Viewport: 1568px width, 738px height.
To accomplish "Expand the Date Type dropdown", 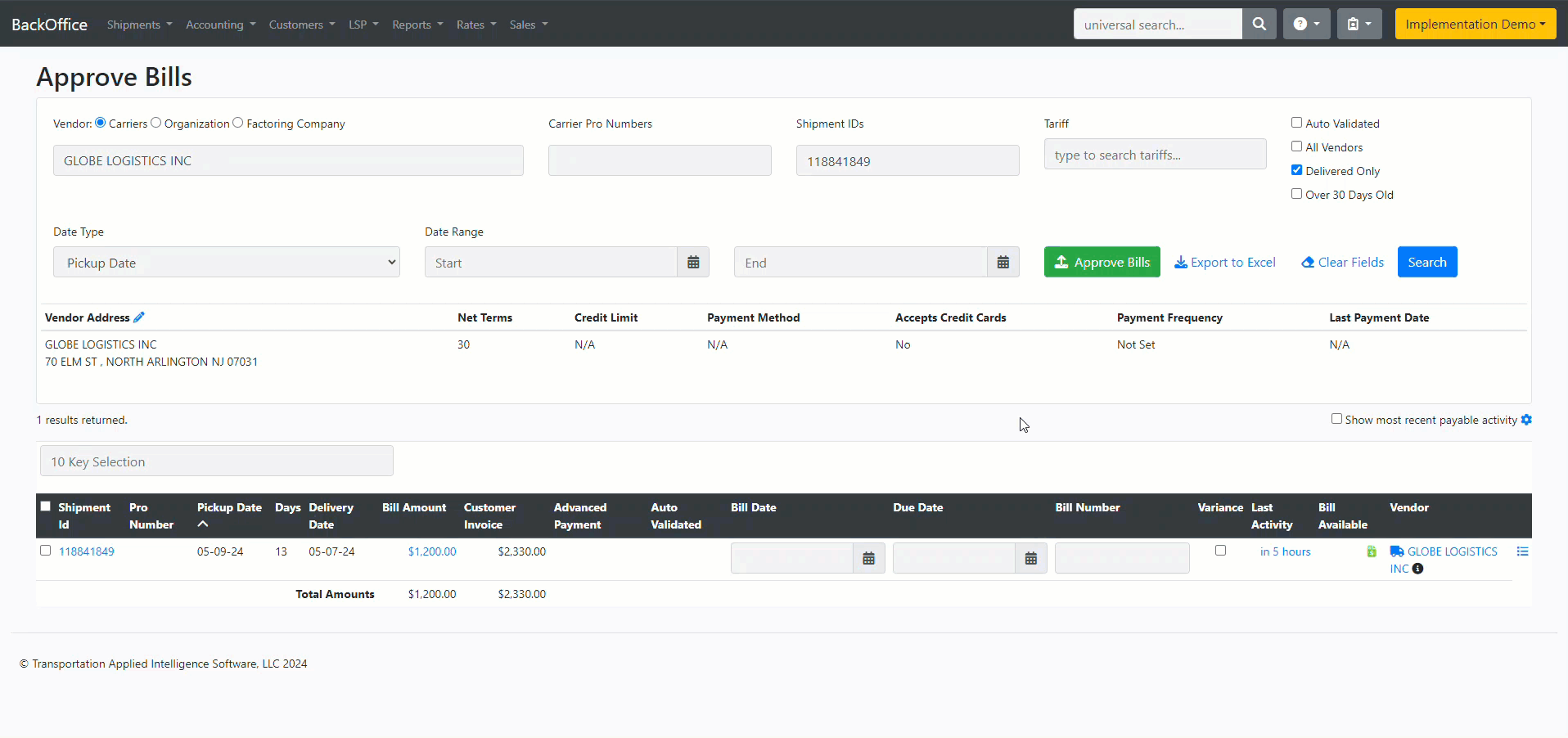I will [226, 263].
